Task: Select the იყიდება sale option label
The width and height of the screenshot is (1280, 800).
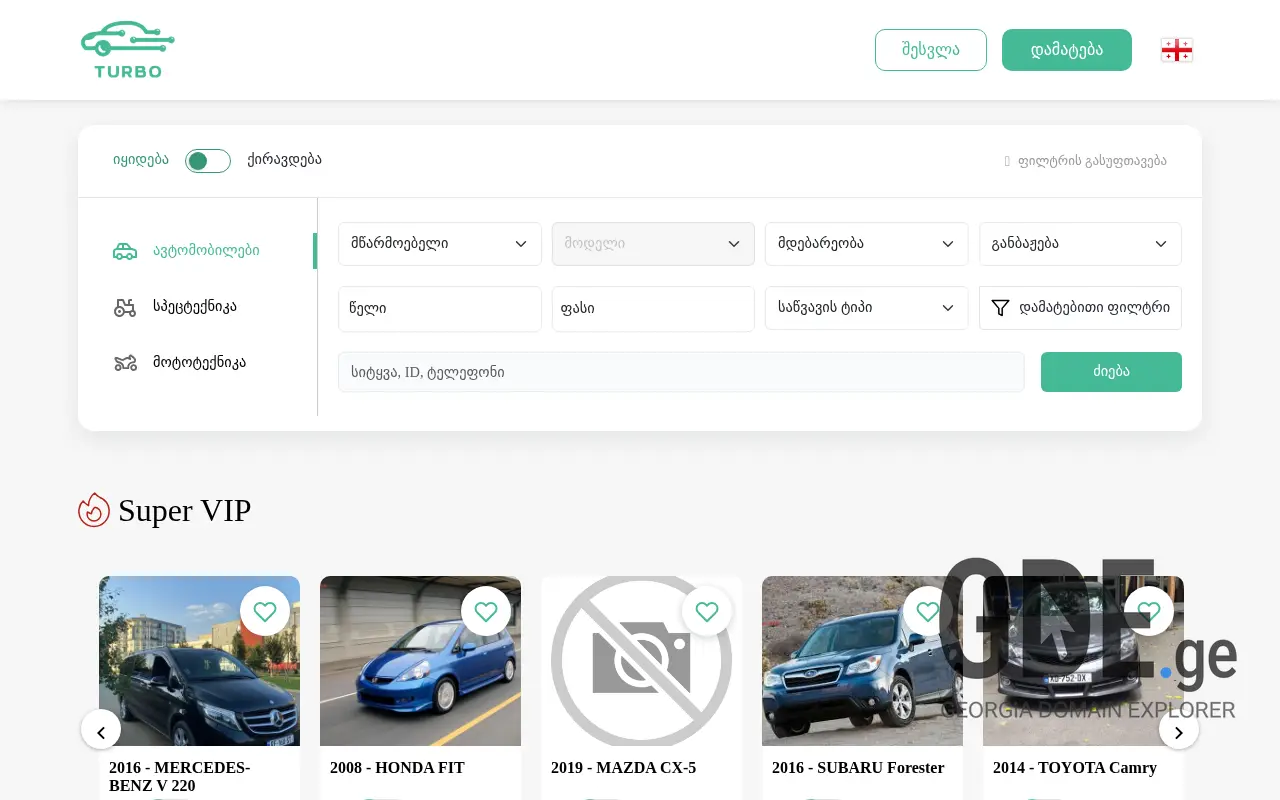Action: click(141, 160)
